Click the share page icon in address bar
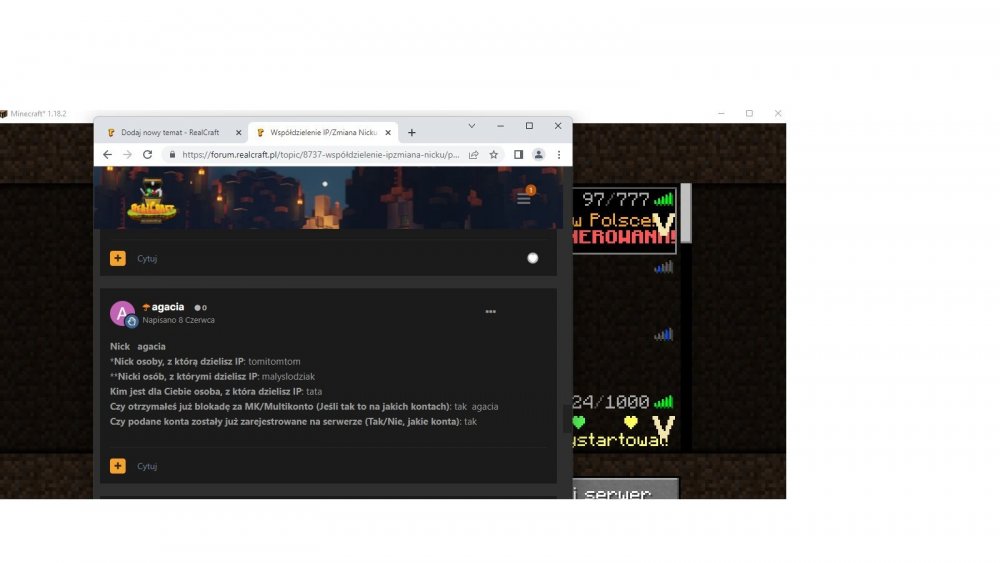Image resolution: width=1000 pixels, height=563 pixels. point(473,155)
